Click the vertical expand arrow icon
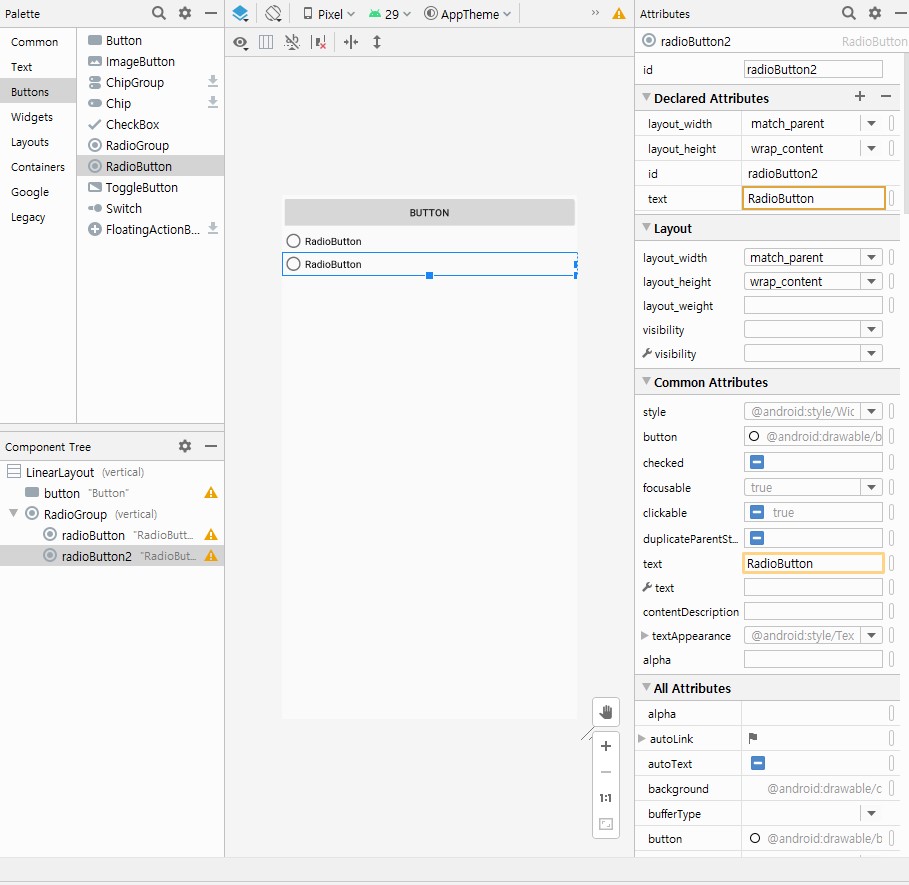This screenshot has height=885, width=909. [x=377, y=42]
